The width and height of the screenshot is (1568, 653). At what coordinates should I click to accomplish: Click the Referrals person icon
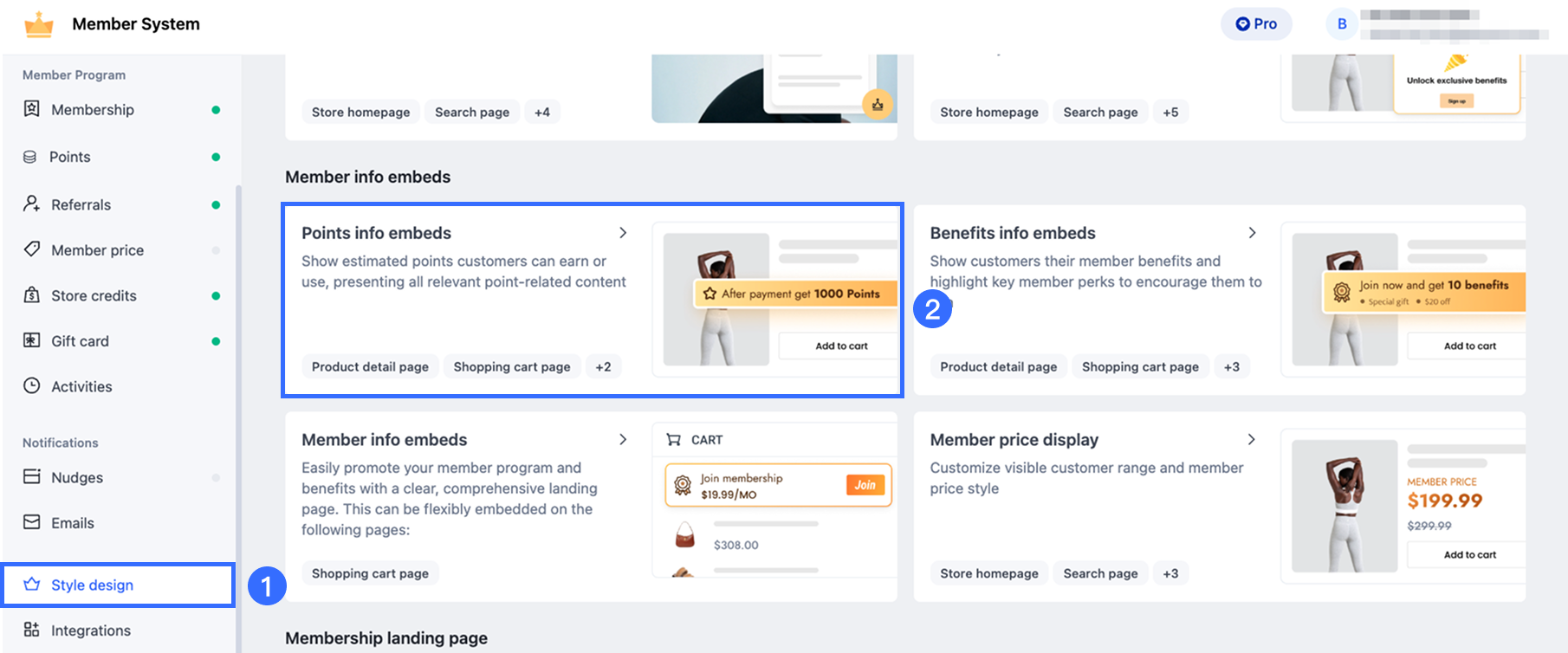(x=32, y=204)
